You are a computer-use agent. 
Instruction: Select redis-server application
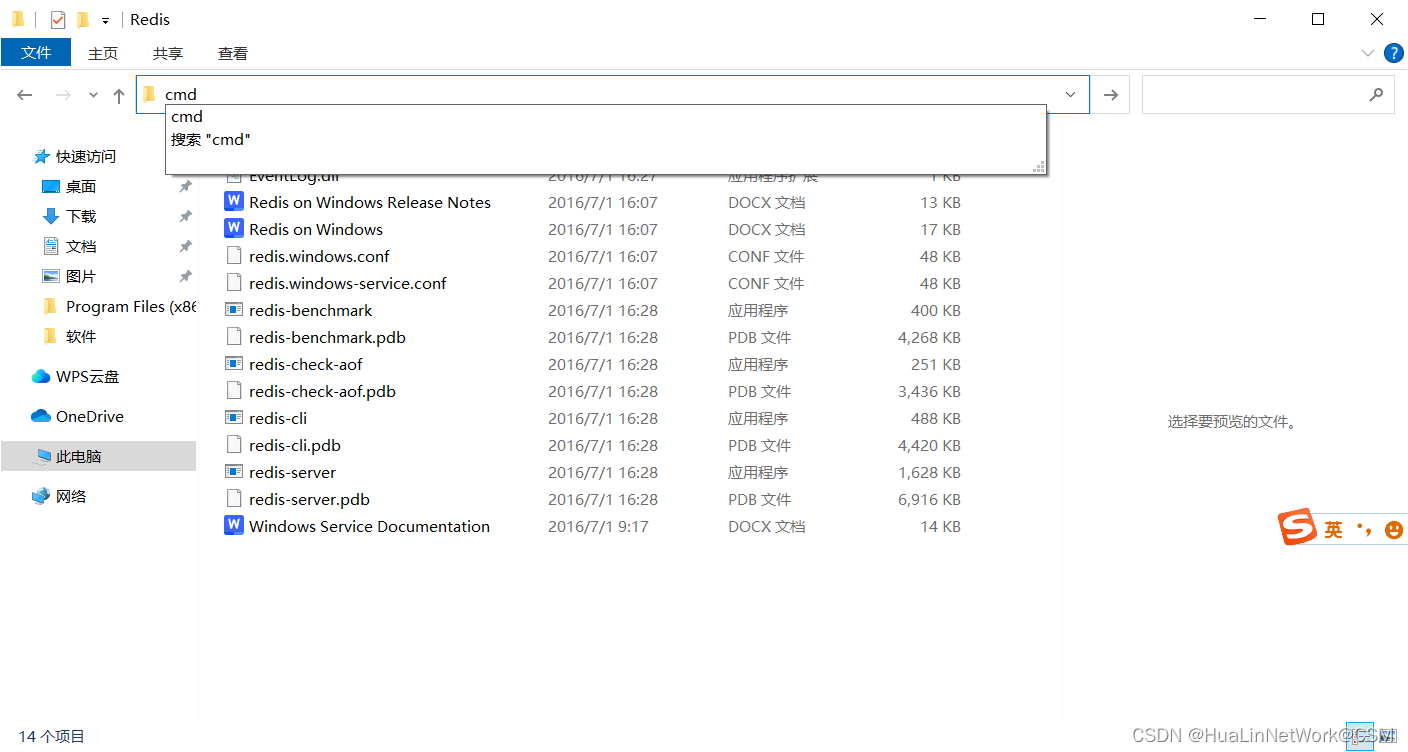pyautogui.click(x=292, y=472)
